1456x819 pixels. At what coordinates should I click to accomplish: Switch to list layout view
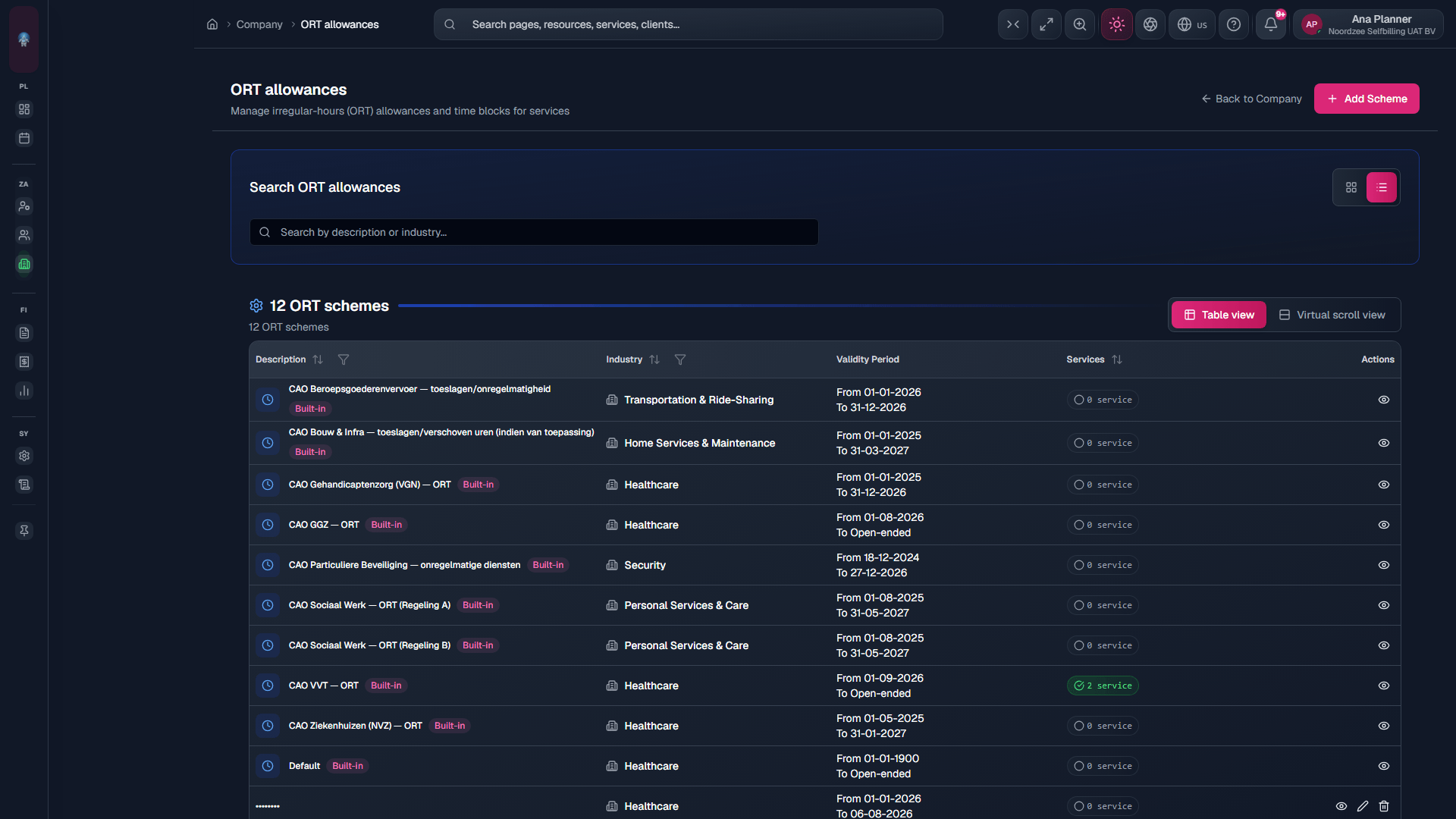[1382, 187]
